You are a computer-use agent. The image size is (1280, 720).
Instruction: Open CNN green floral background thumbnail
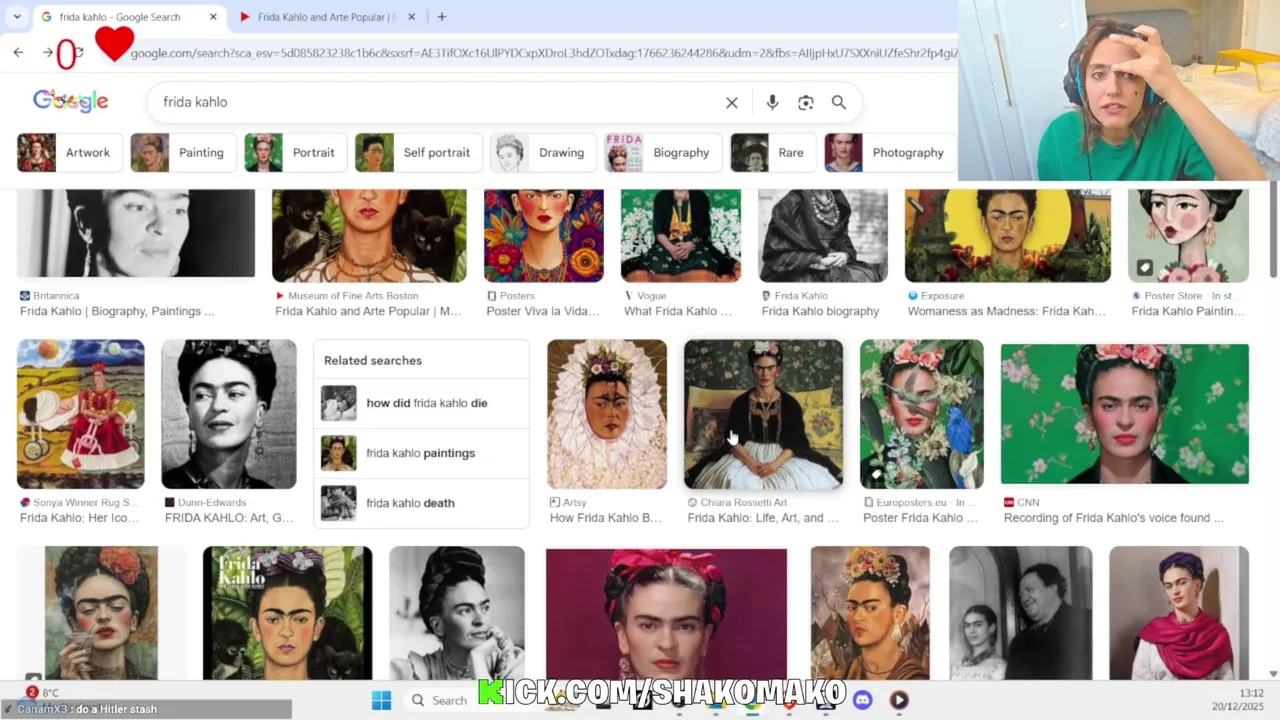(1125, 414)
